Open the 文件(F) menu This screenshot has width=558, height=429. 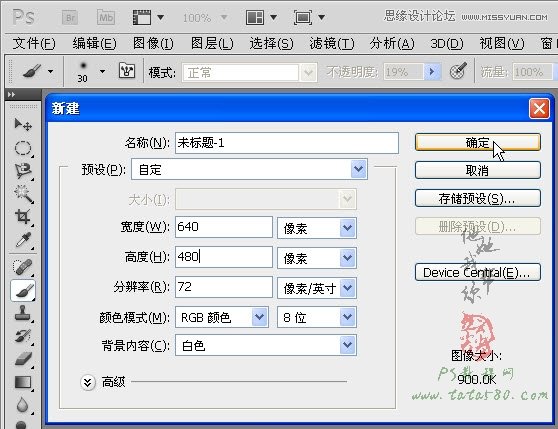click(34, 44)
